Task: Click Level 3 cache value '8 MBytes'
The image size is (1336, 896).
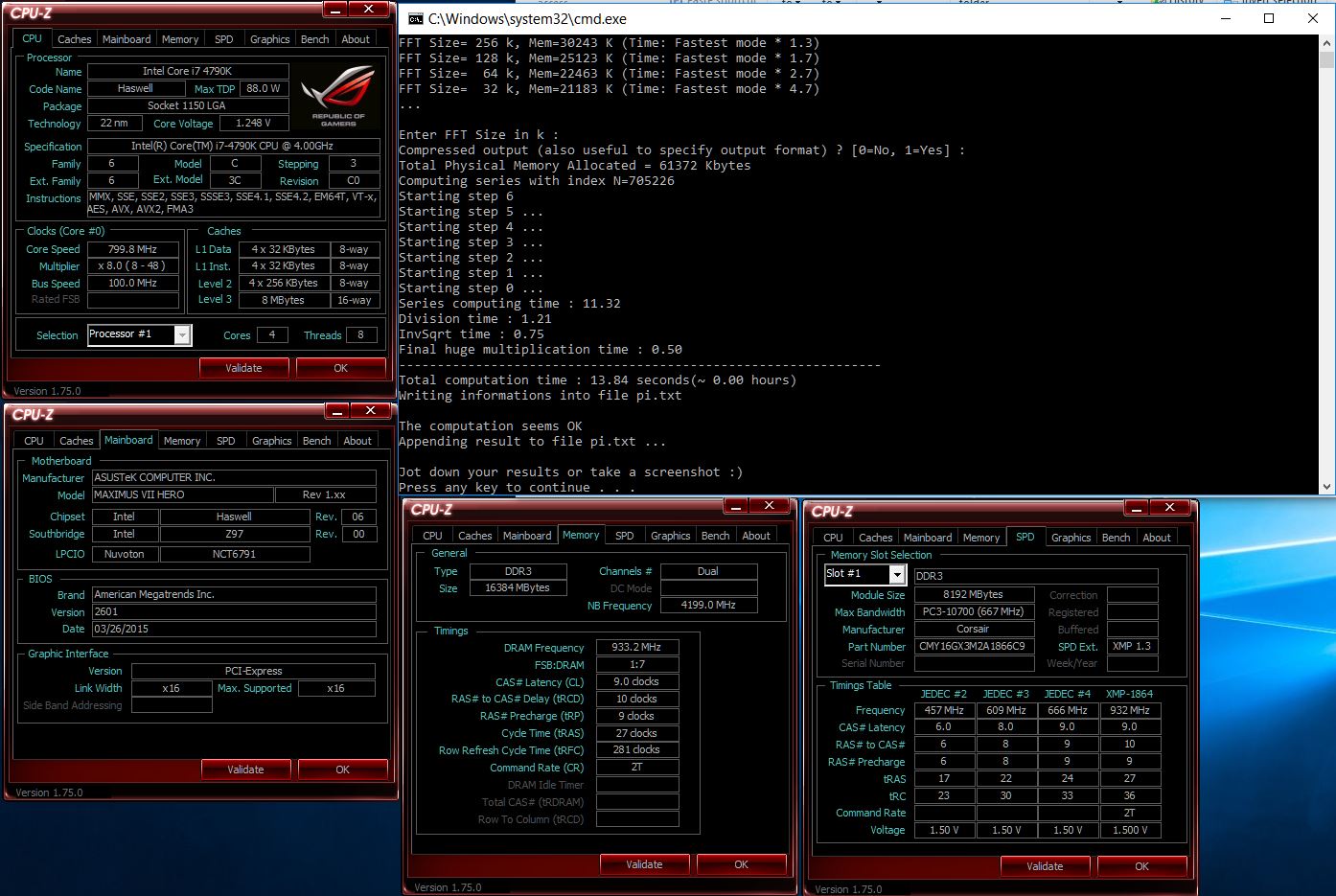Action: click(284, 300)
